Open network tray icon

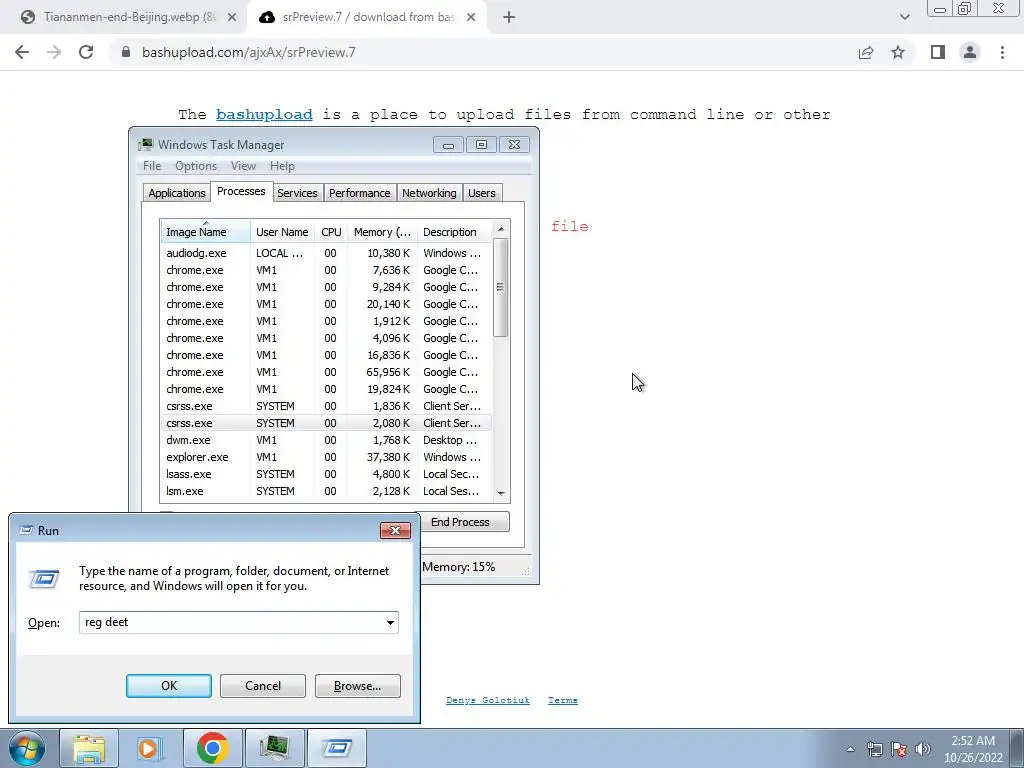874,749
